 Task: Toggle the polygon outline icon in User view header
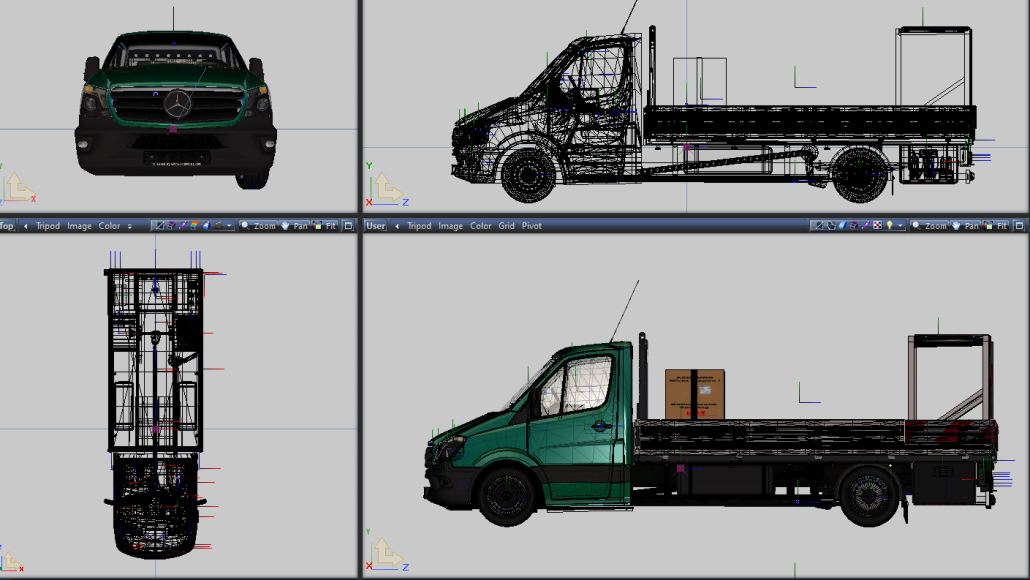tap(831, 225)
